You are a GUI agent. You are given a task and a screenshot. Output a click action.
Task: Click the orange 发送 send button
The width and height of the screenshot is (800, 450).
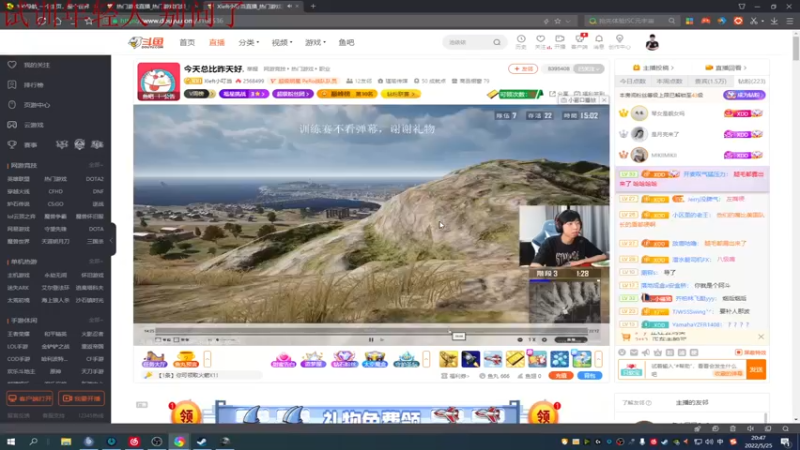point(756,369)
